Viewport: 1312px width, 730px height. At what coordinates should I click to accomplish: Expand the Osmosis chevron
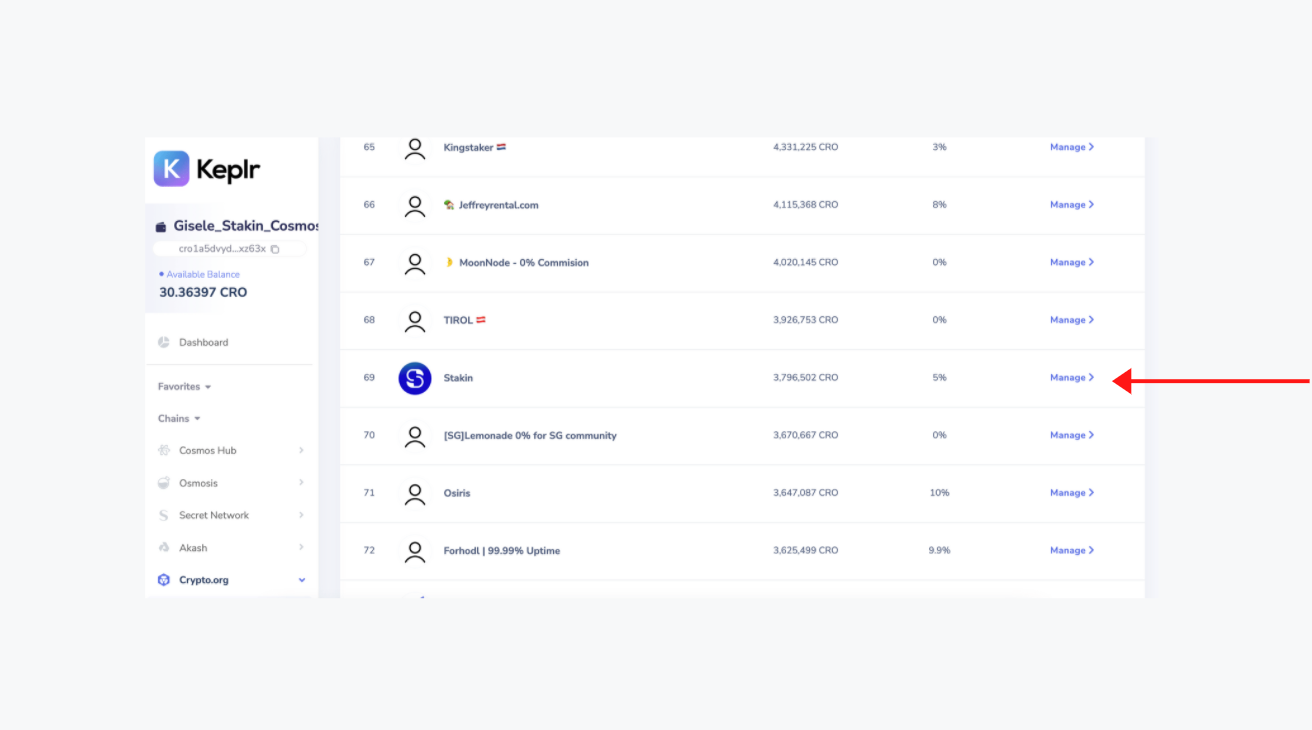301,483
